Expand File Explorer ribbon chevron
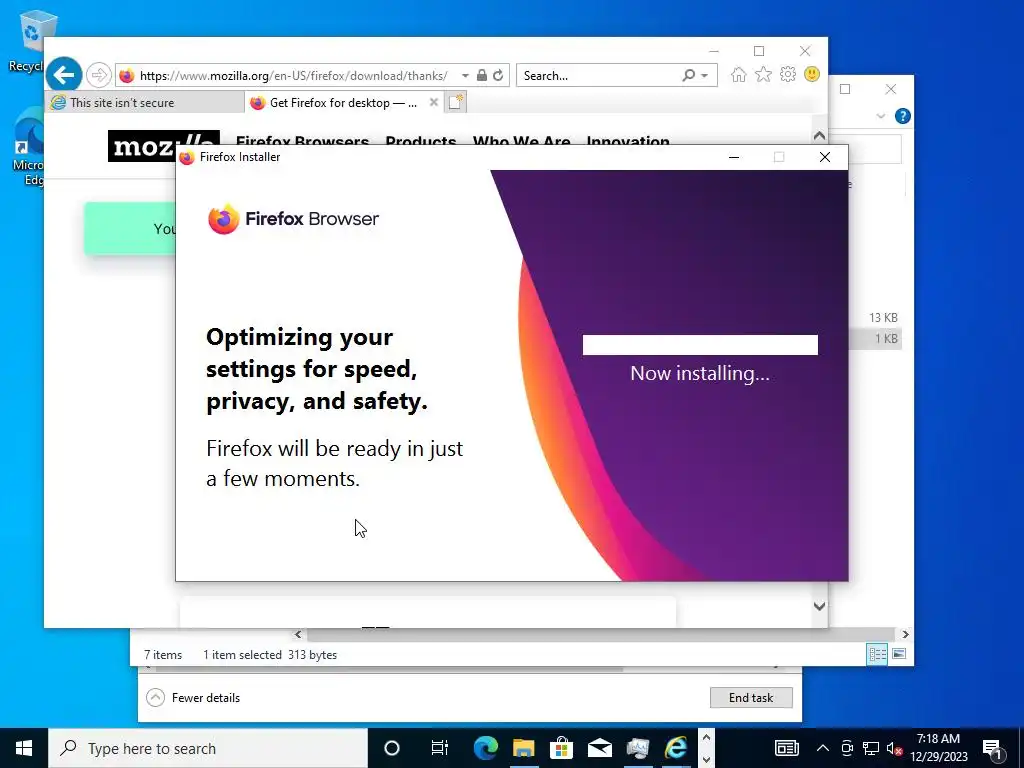This screenshot has height=768, width=1024. (880, 116)
